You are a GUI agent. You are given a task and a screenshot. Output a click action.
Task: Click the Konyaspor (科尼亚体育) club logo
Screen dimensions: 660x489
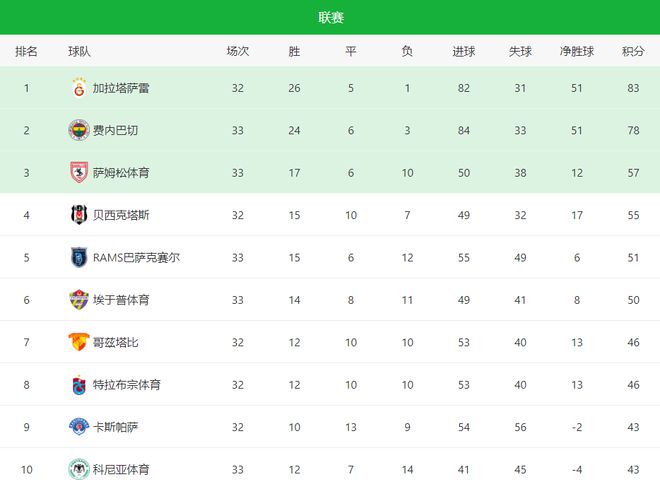pyautogui.click(x=78, y=469)
